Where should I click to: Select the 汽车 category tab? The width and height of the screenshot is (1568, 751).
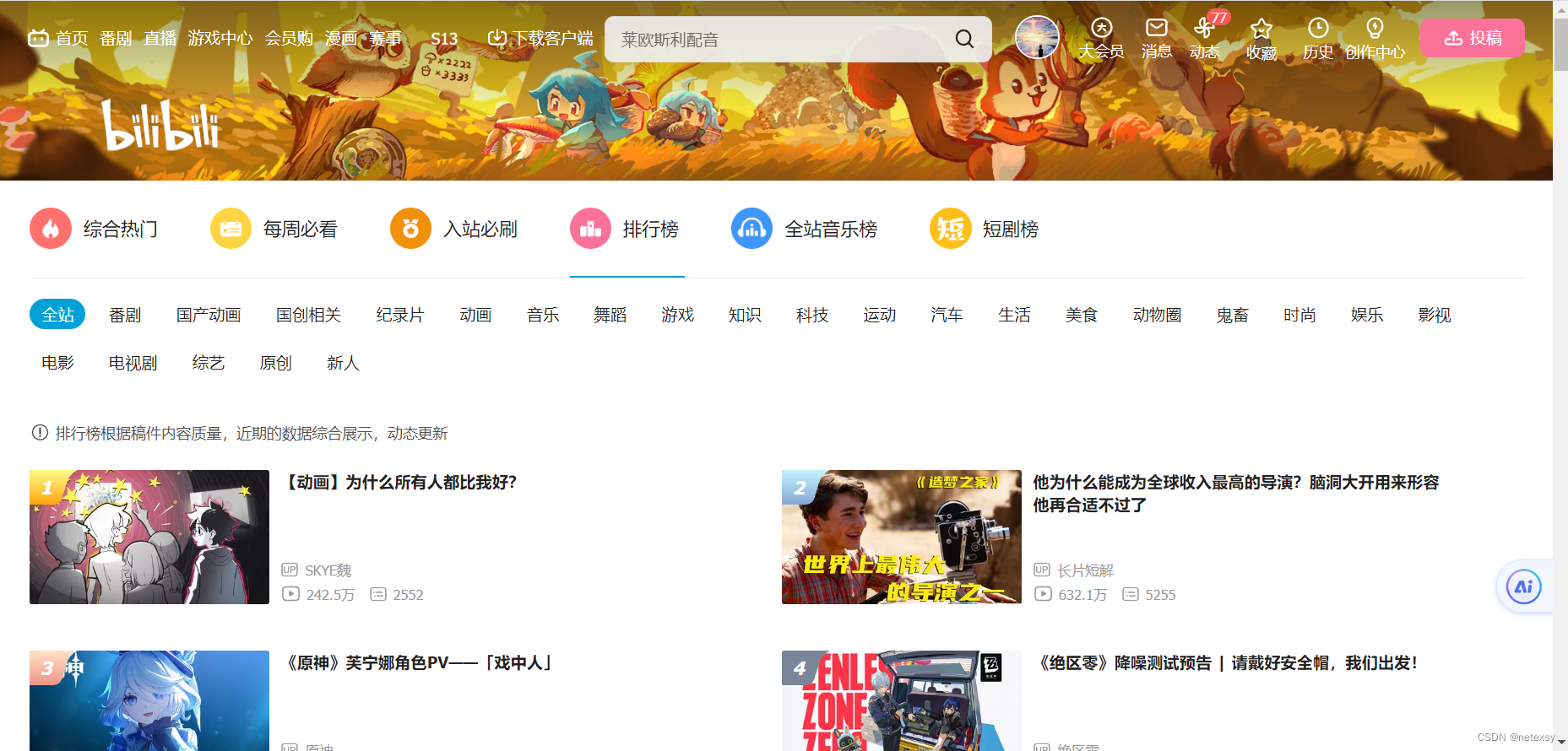947,315
